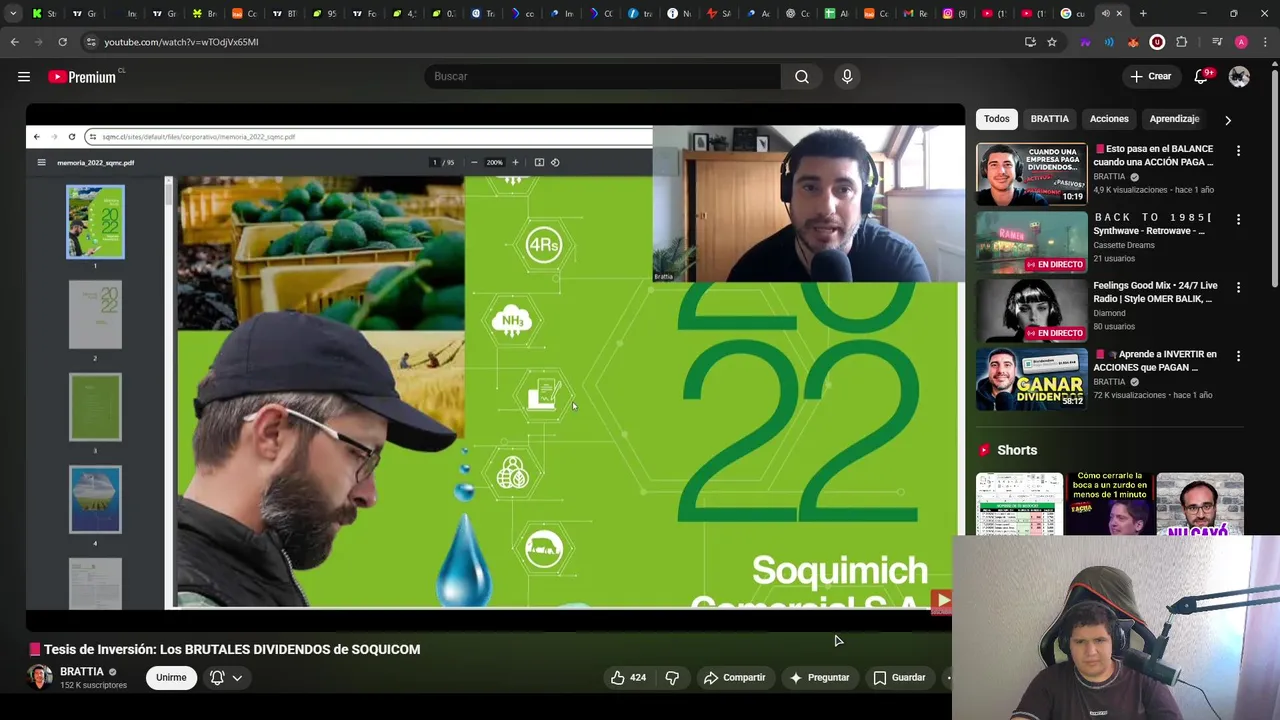View site information icon in address bar

pos(91,42)
